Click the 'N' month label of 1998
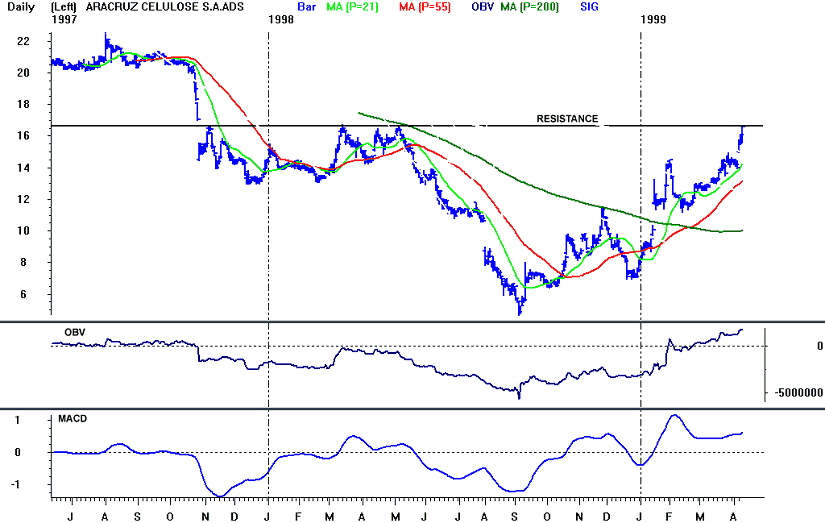 click(579, 517)
